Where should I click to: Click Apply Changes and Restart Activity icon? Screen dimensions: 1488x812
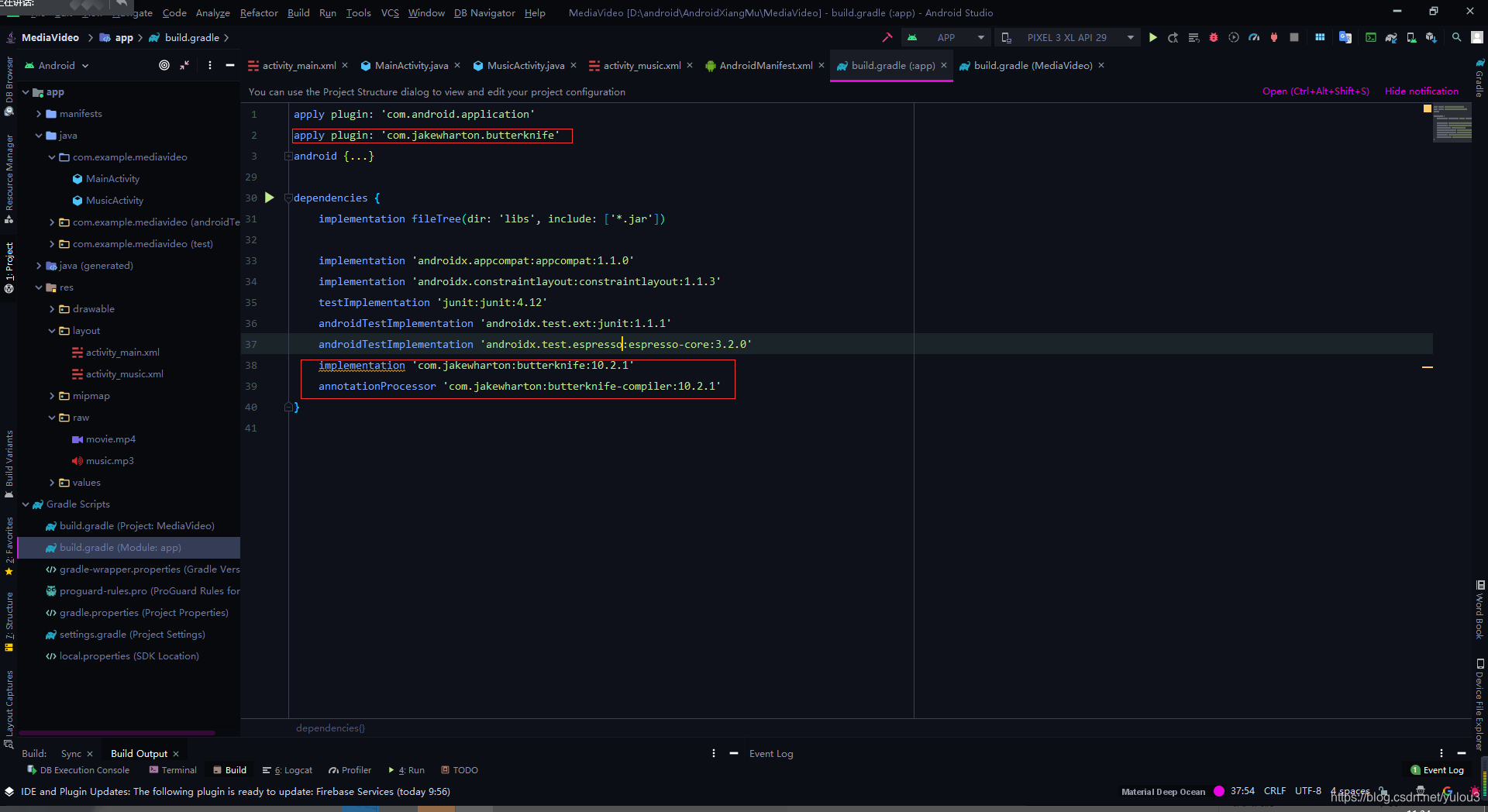pos(1173,37)
